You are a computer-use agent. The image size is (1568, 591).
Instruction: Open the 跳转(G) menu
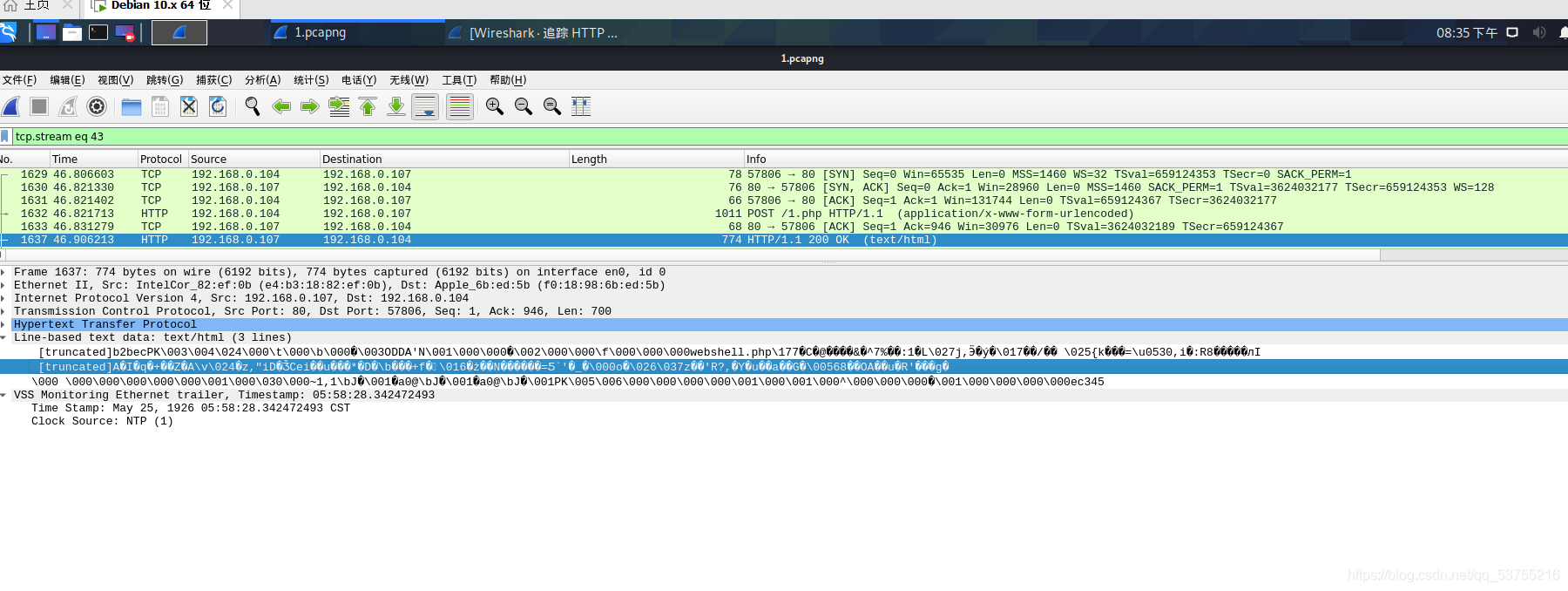(x=165, y=80)
